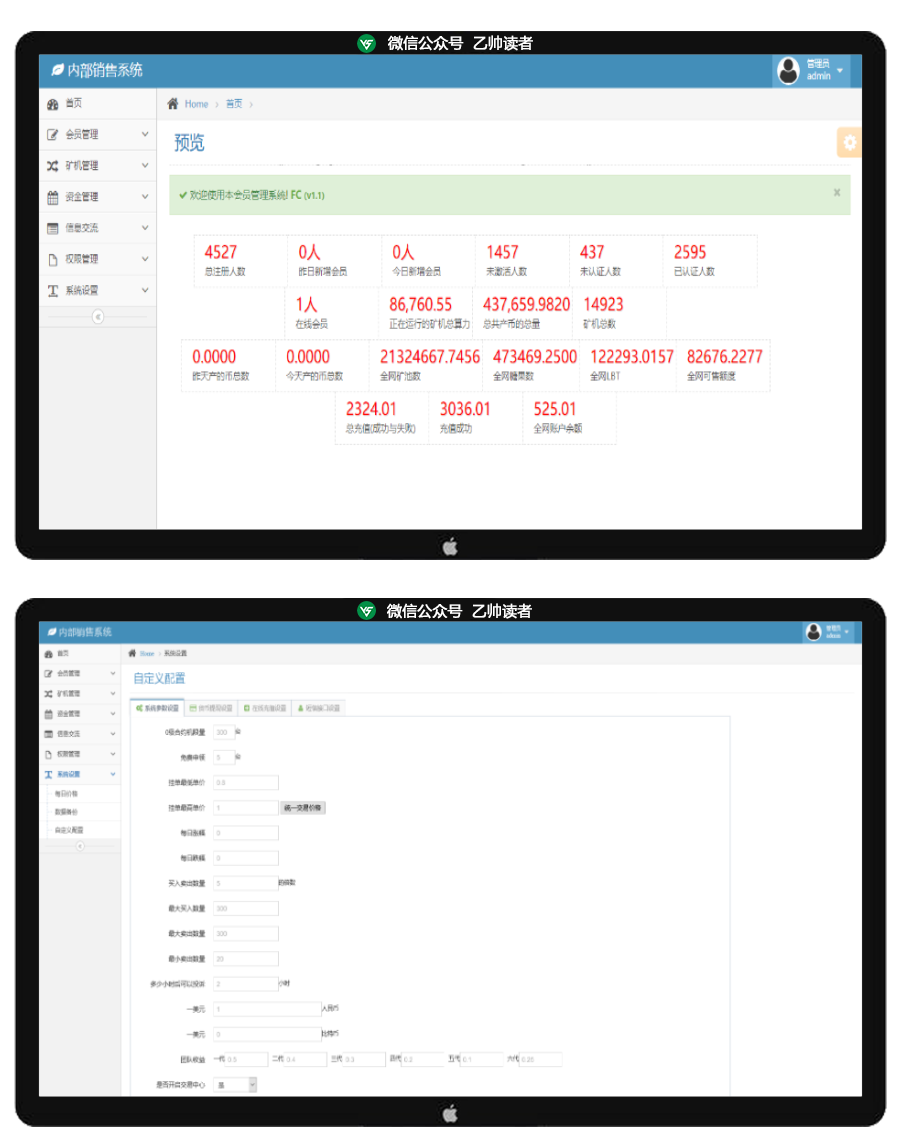
Task: Click the 挂单最低单价 input field
Action: point(246,782)
